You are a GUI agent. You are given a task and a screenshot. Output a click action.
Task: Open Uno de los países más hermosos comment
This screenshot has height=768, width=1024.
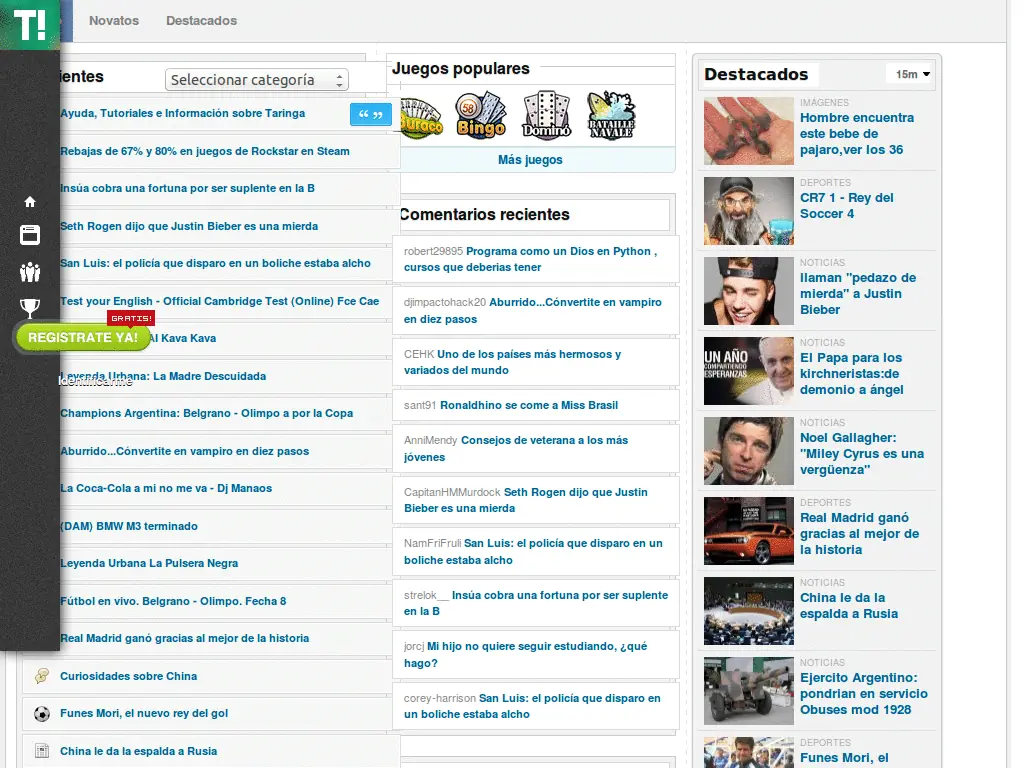coord(512,362)
